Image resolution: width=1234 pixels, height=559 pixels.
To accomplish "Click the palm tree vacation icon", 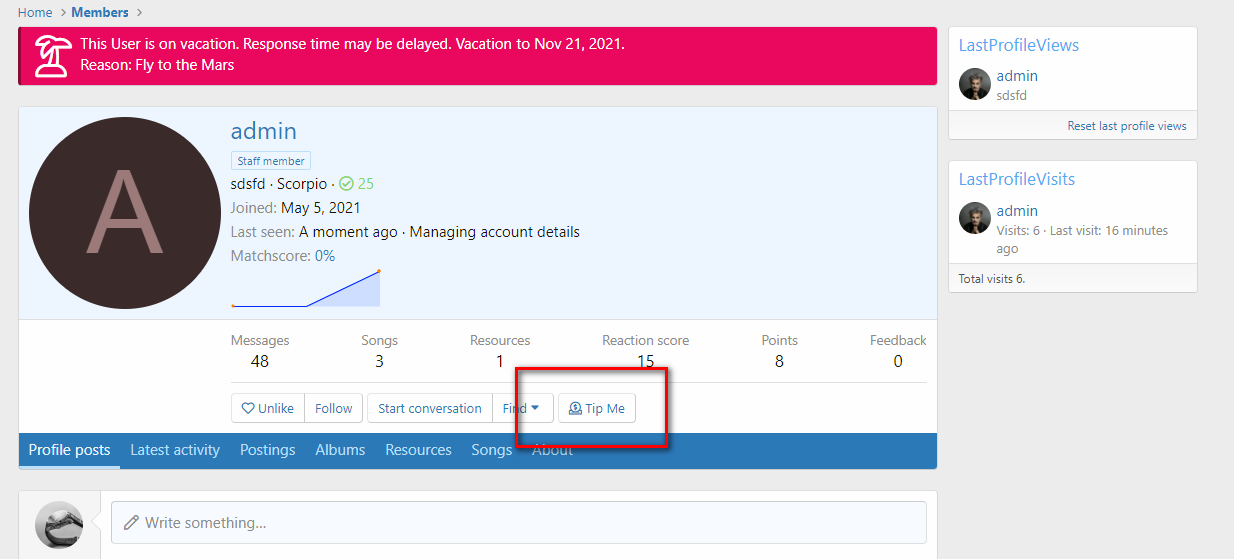I will point(52,56).
